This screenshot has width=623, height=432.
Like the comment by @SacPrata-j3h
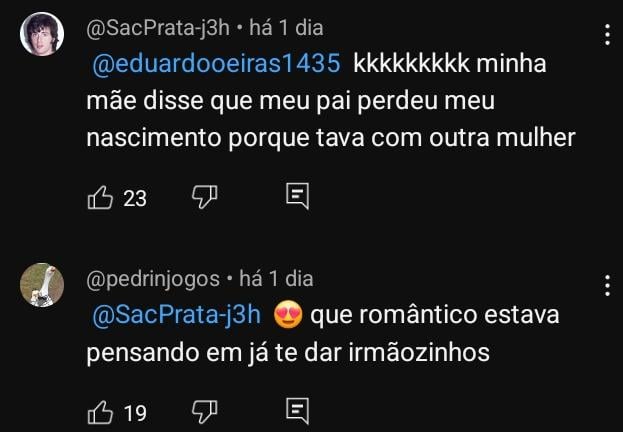tap(101, 198)
